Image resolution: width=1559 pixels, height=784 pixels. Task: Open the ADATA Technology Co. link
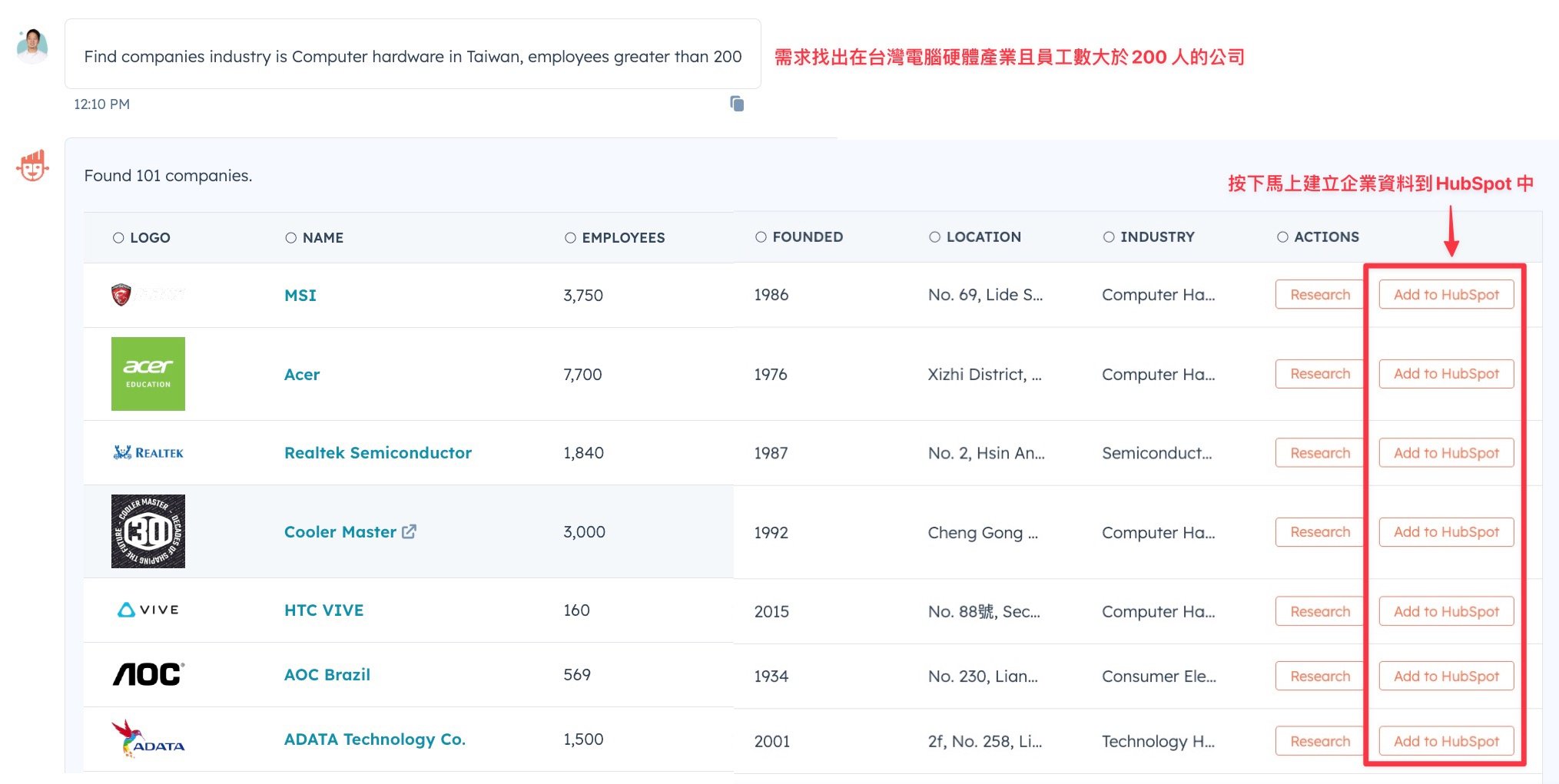click(374, 739)
